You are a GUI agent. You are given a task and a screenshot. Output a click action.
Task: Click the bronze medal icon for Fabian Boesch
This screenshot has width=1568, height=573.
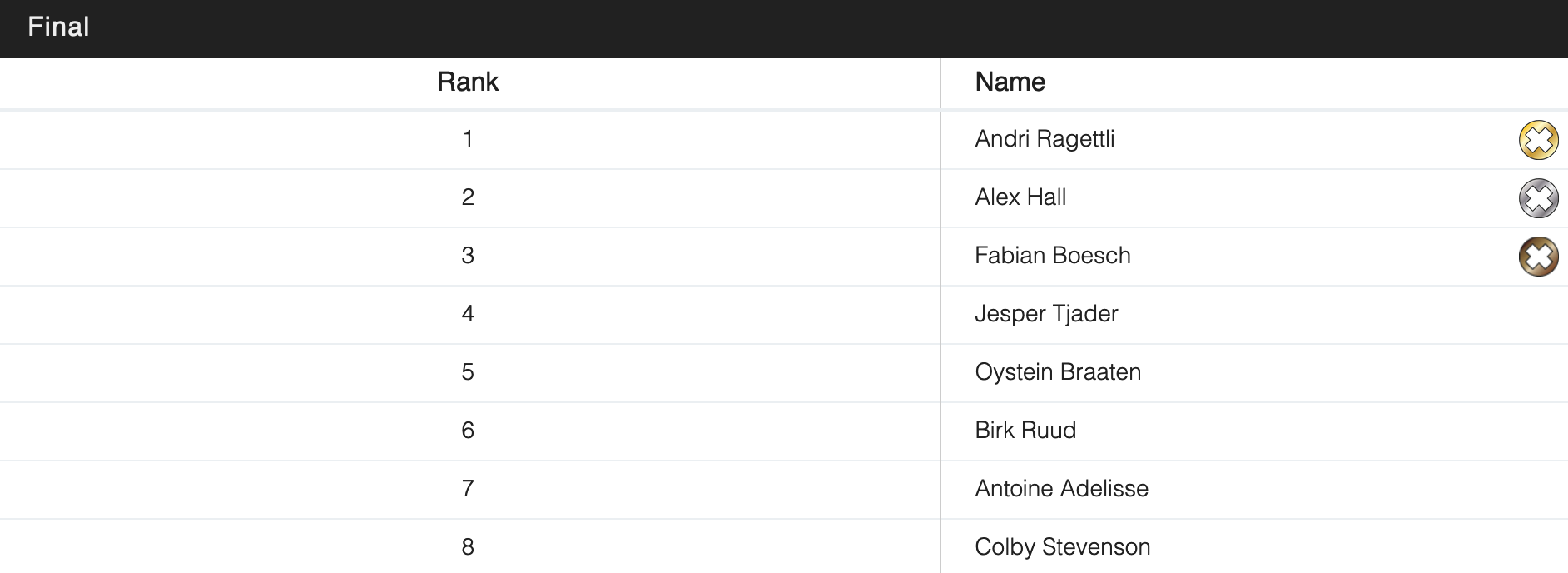pyautogui.click(x=1538, y=257)
